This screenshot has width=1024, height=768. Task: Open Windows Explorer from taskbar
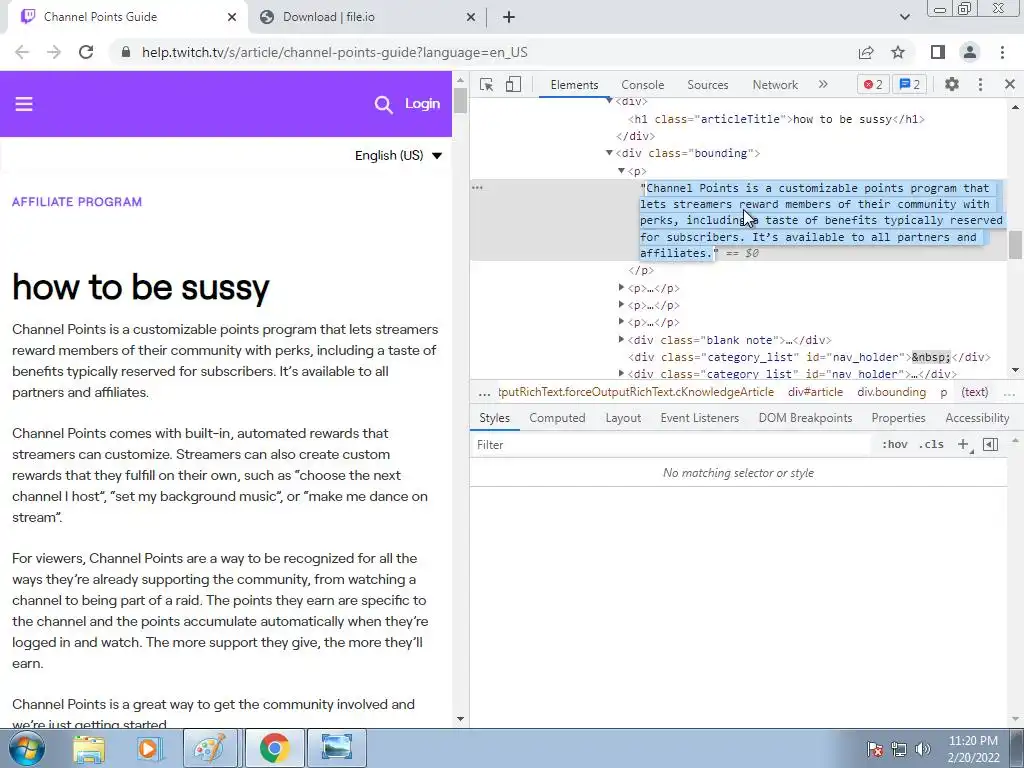[89, 748]
